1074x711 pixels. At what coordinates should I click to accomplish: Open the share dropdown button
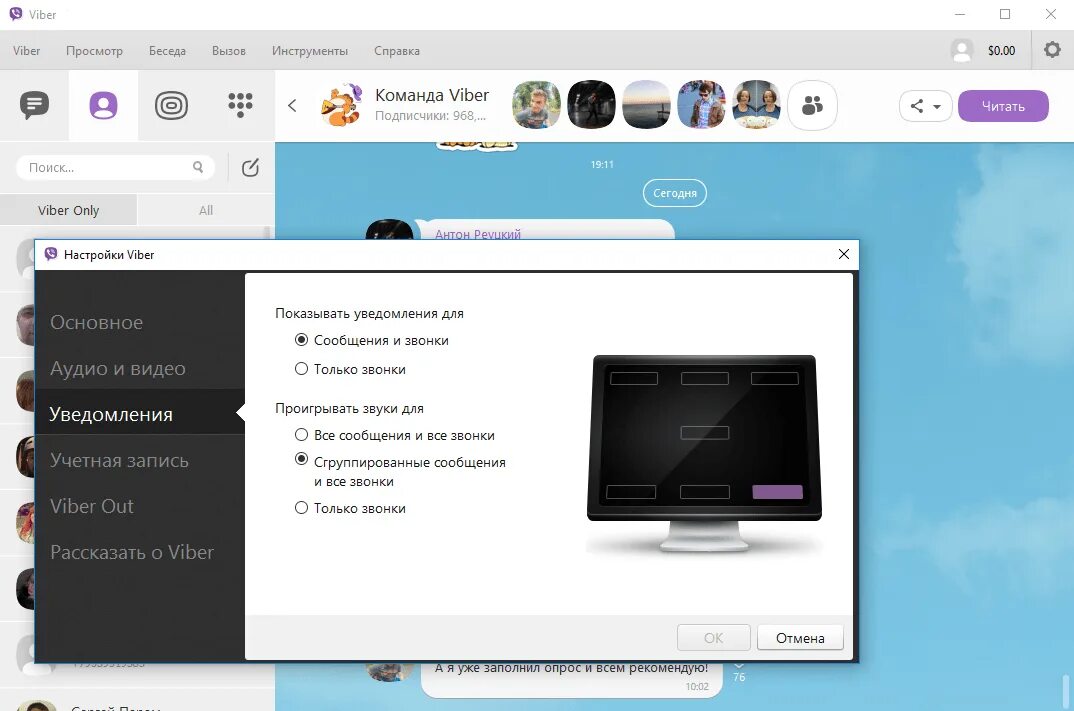(925, 106)
